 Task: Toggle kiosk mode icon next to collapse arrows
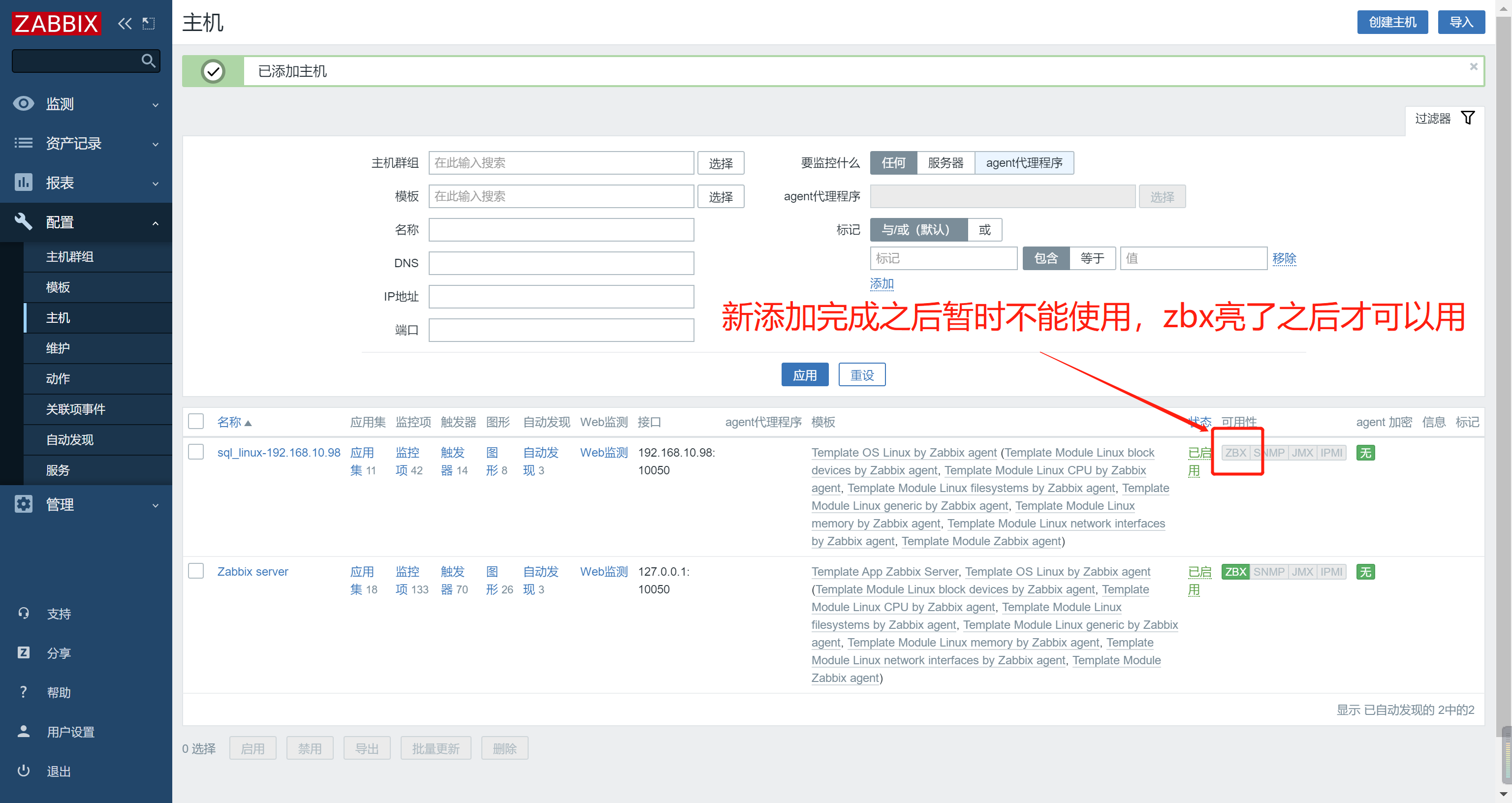[149, 24]
